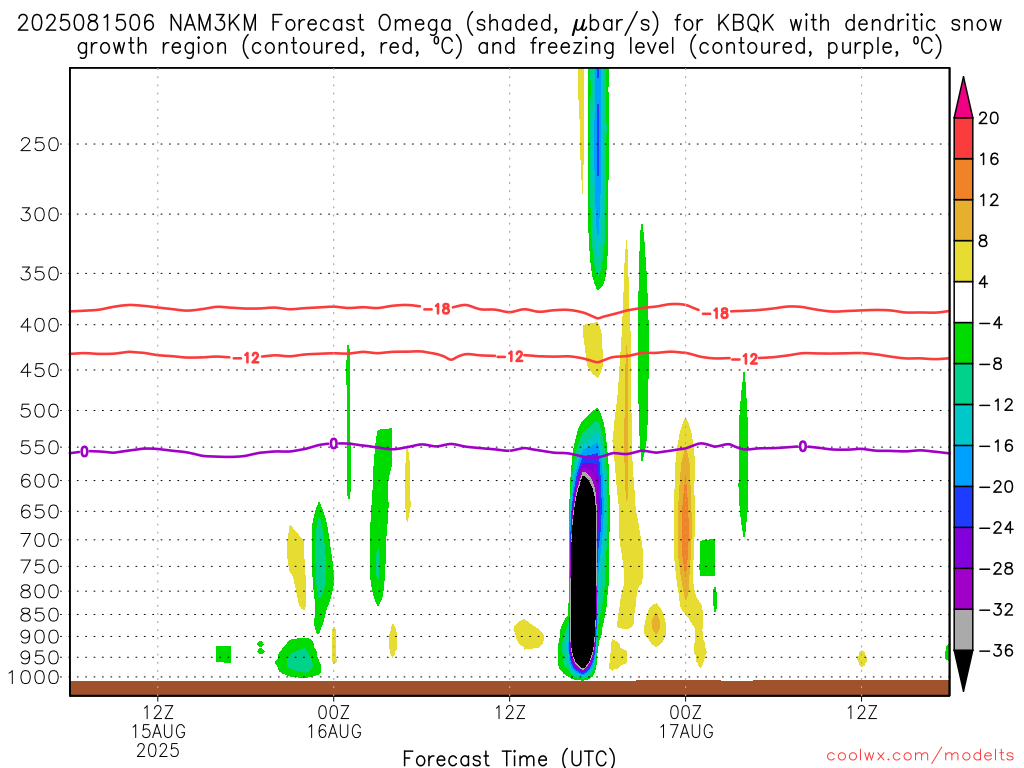Click the 400 pressure level label
The image size is (1024, 768).
(40, 325)
